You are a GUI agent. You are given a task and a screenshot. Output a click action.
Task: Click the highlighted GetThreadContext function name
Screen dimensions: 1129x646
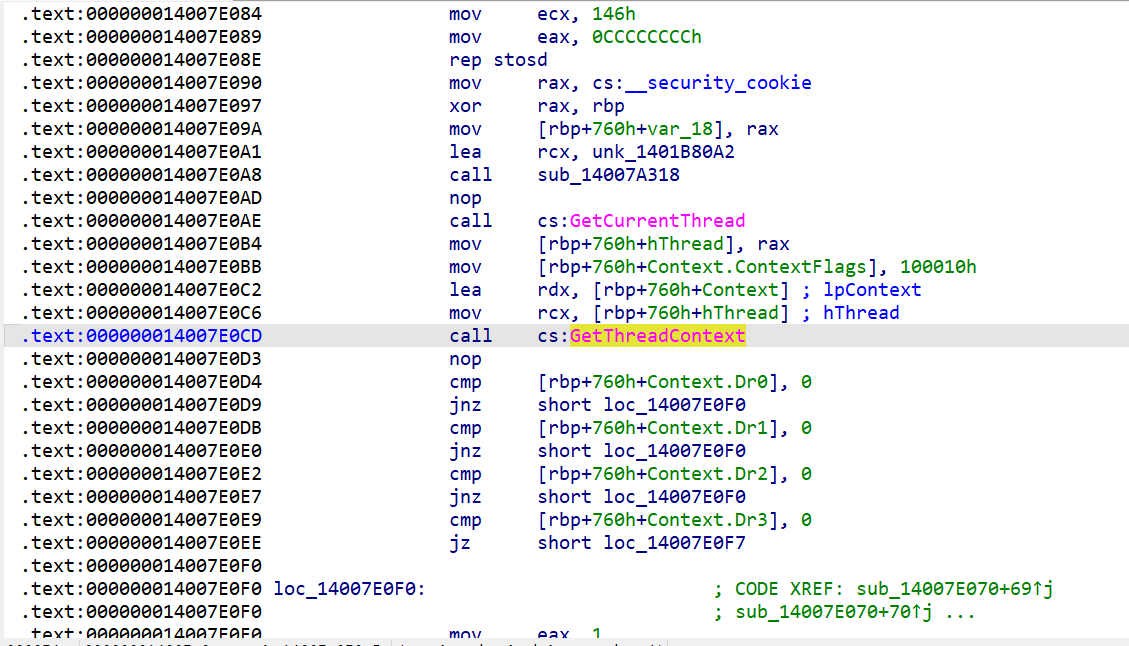[x=657, y=336]
